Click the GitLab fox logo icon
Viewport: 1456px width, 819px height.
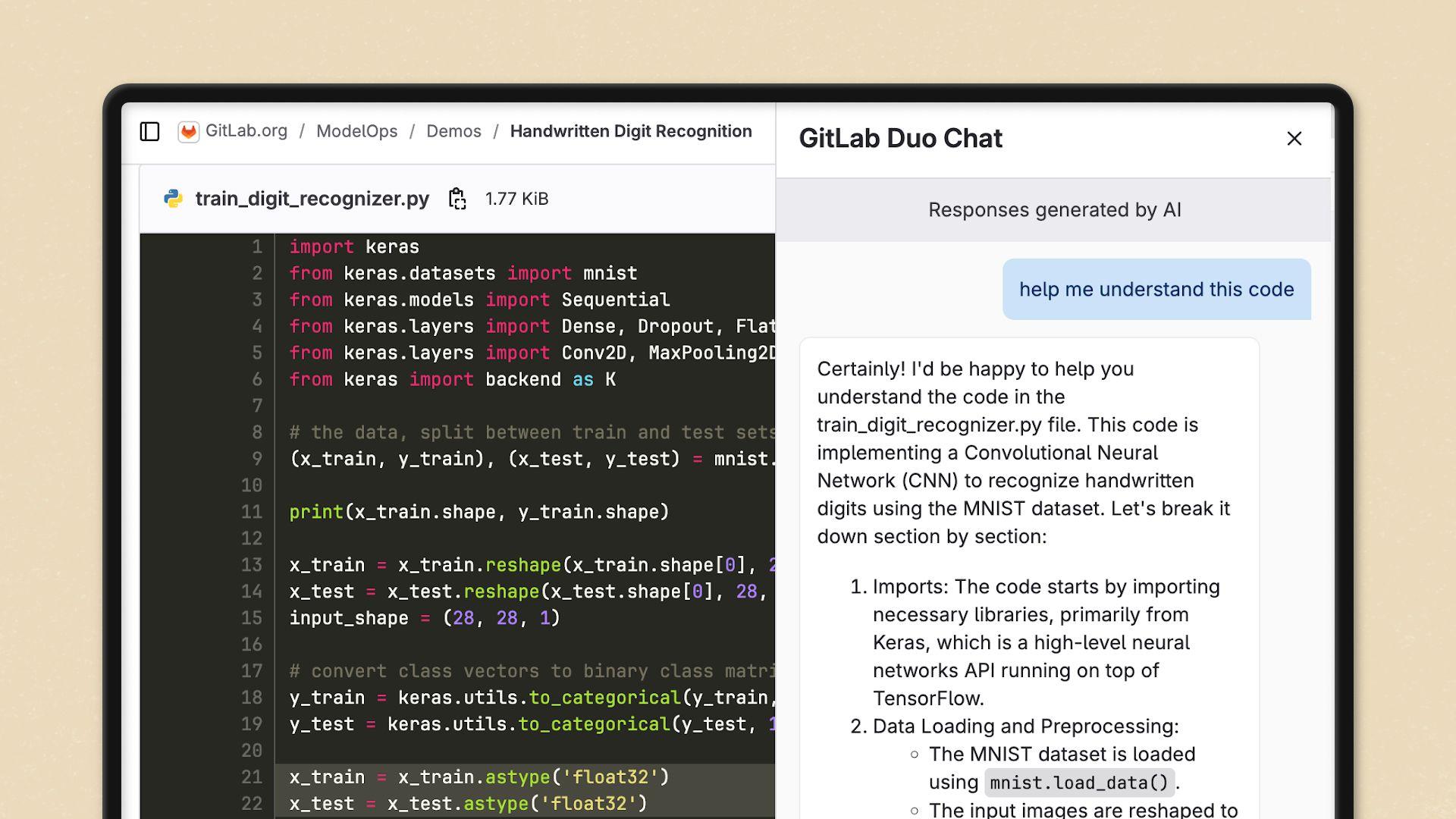coord(188,132)
